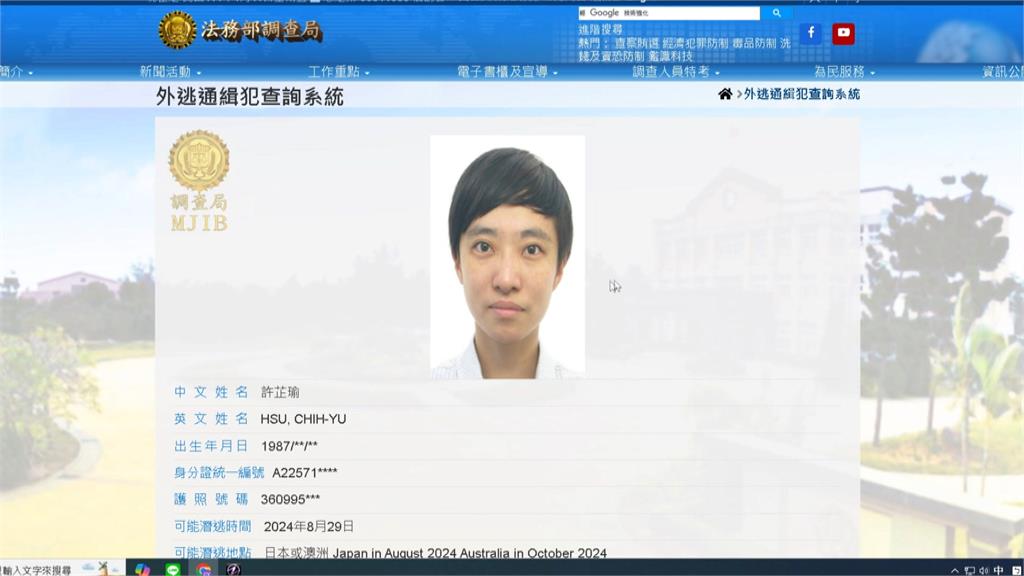Image resolution: width=1024 pixels, height=576 pixels.
Task: Expand the 工作重點 dropdown menu
Action: tap(338, 72)
